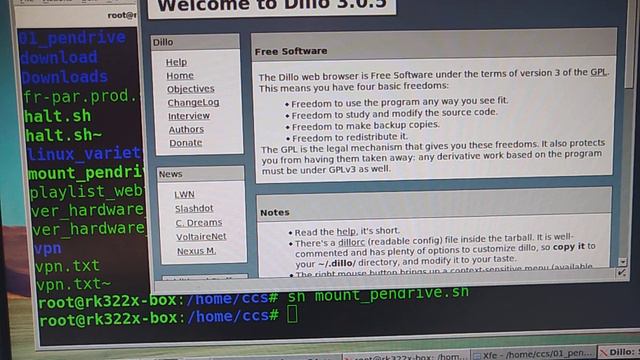Follow the GPL link in Free Software section
This screenshot has width=640, height=360.
pos(599,72)
